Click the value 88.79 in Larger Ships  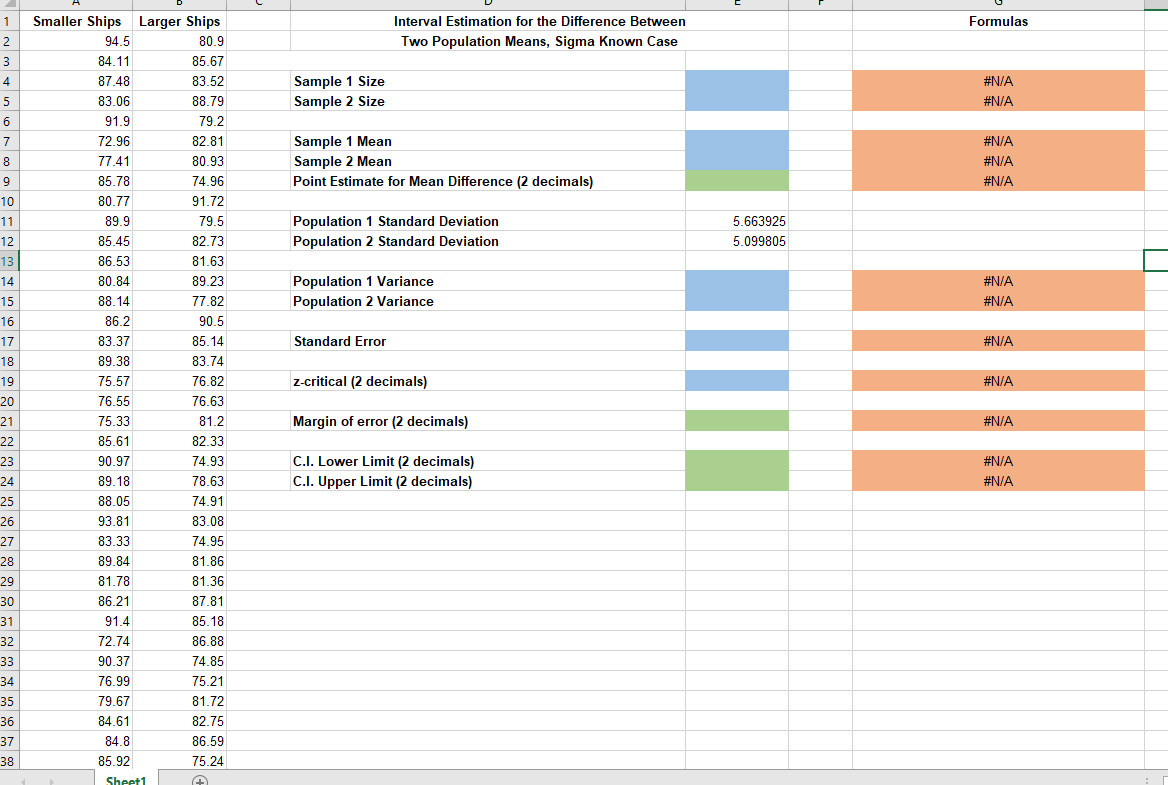click(x=208, y=101)
